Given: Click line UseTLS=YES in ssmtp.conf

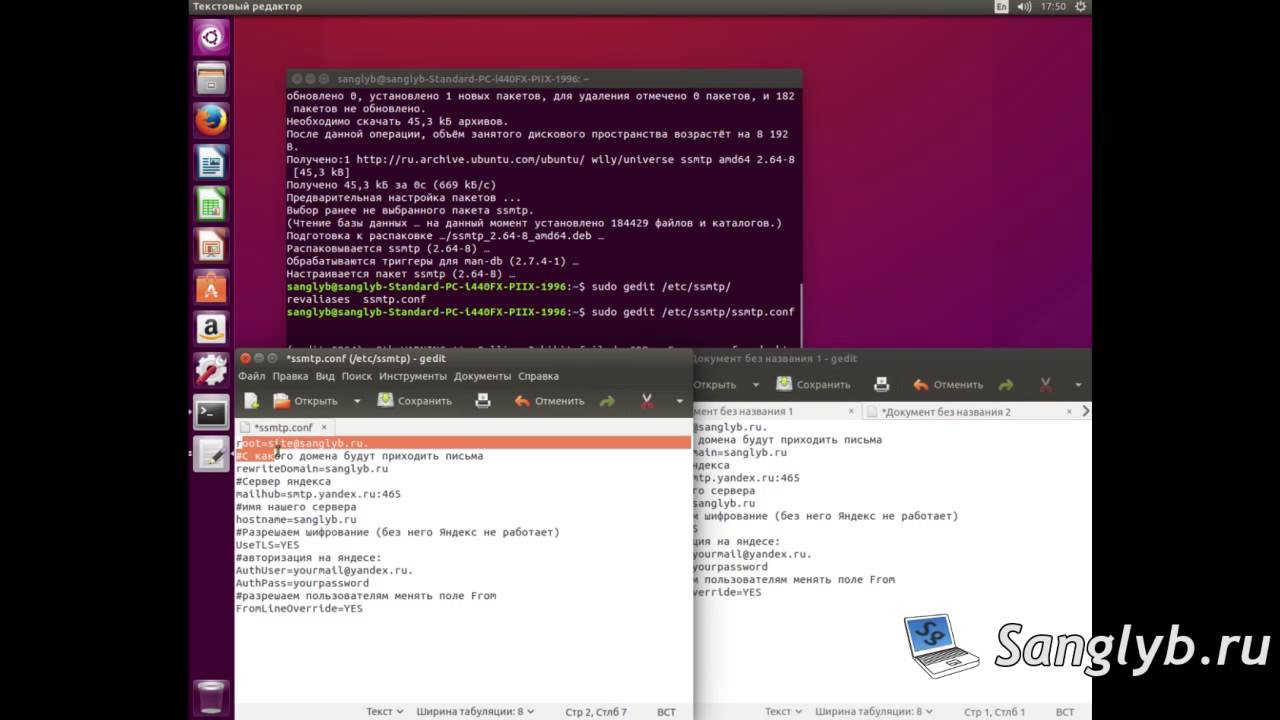Looking at the screenshot, I should [267, 545].
